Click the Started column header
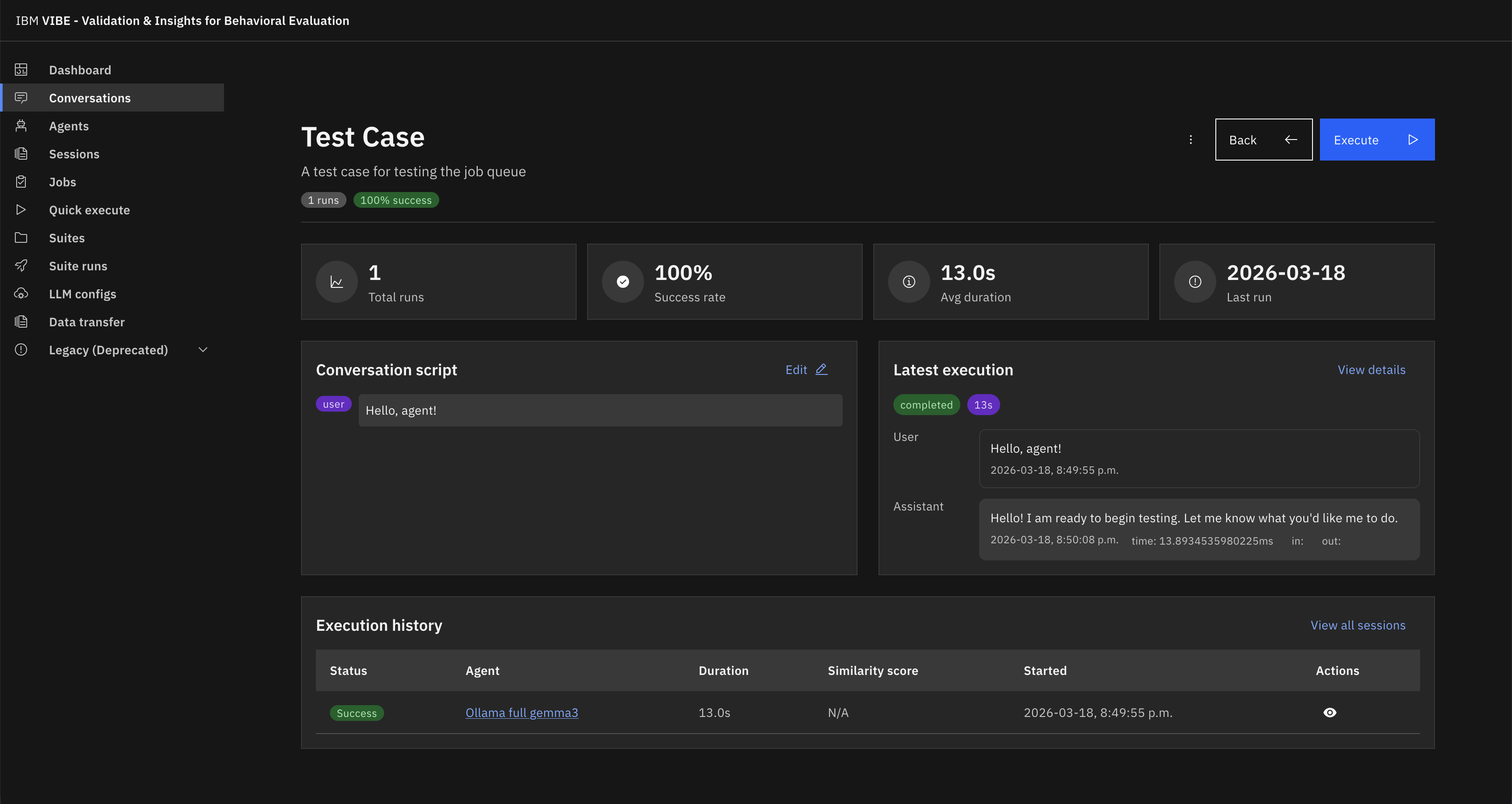Image resolution: width=1512 pixels, height=804 pixels. coord(1045,670)
